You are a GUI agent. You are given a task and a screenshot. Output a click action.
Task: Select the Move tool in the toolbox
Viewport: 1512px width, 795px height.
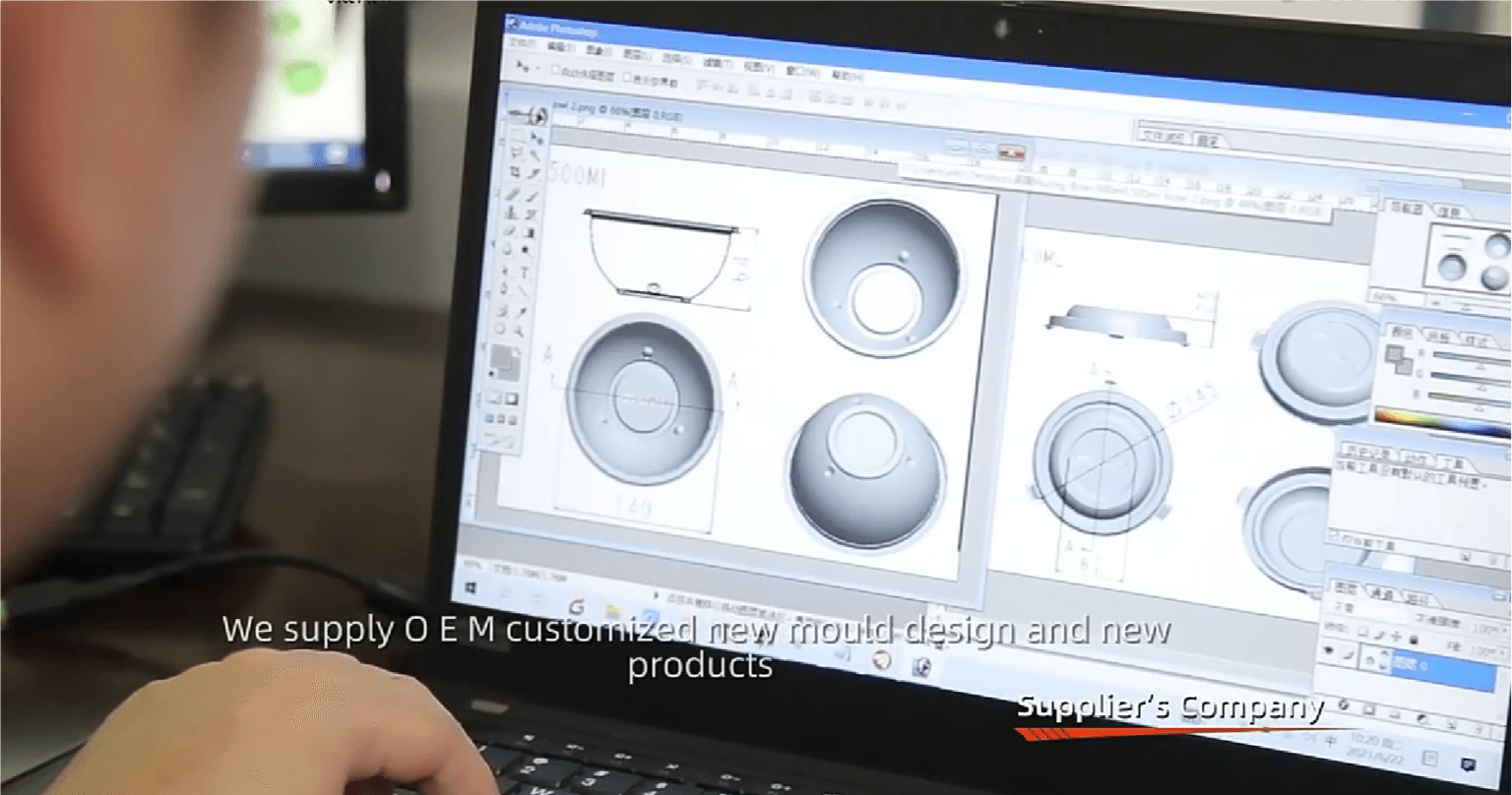[536, 139]
